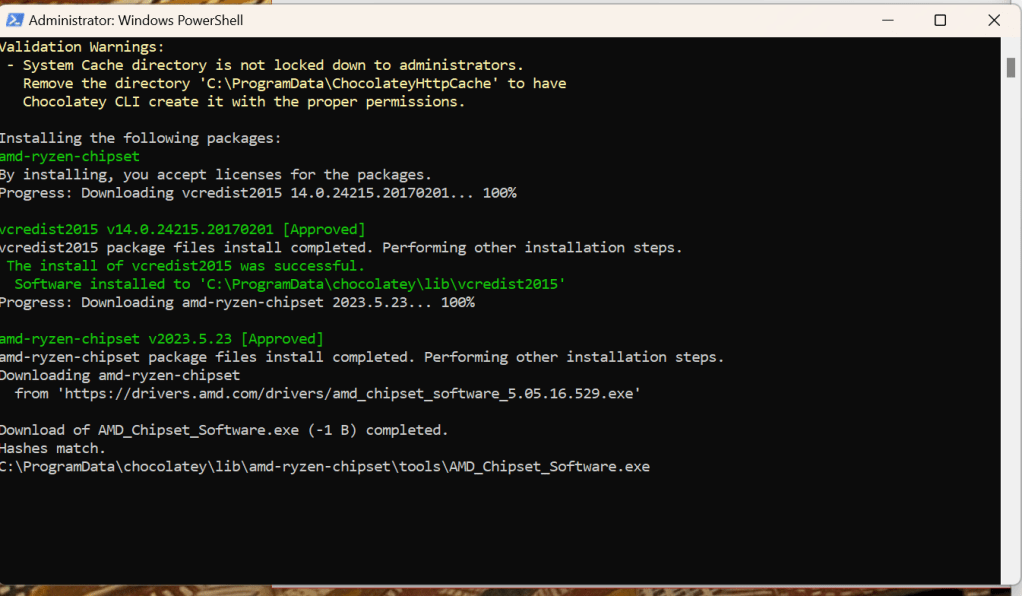
Task: Click the 'Software installed to' path line
Action: [x=290, y=284]
